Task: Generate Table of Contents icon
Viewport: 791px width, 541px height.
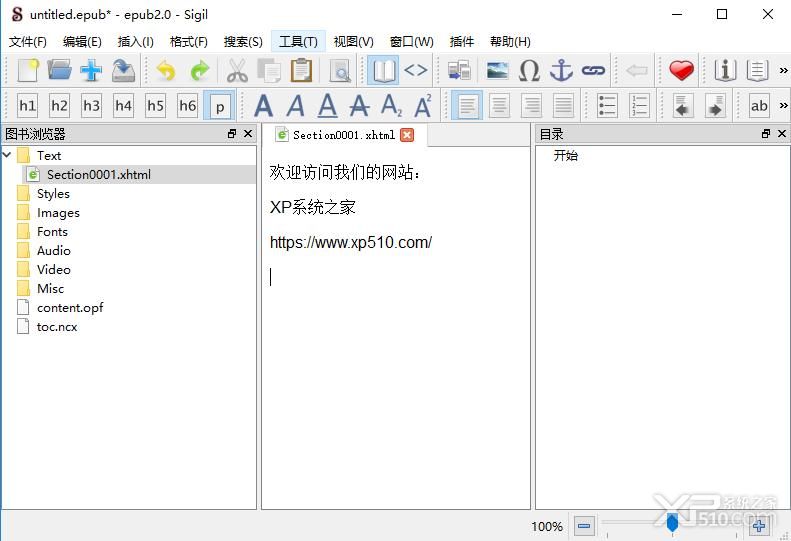Action: click(x=757, y=70)
